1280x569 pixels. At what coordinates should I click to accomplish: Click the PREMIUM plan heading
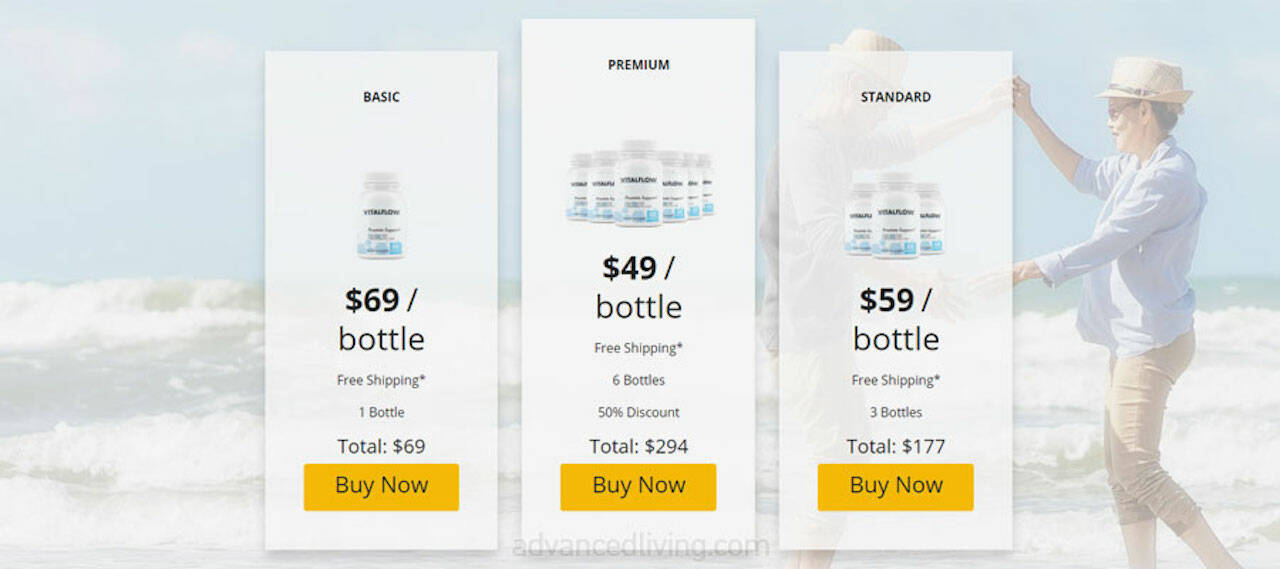click(x=639, y=65)
